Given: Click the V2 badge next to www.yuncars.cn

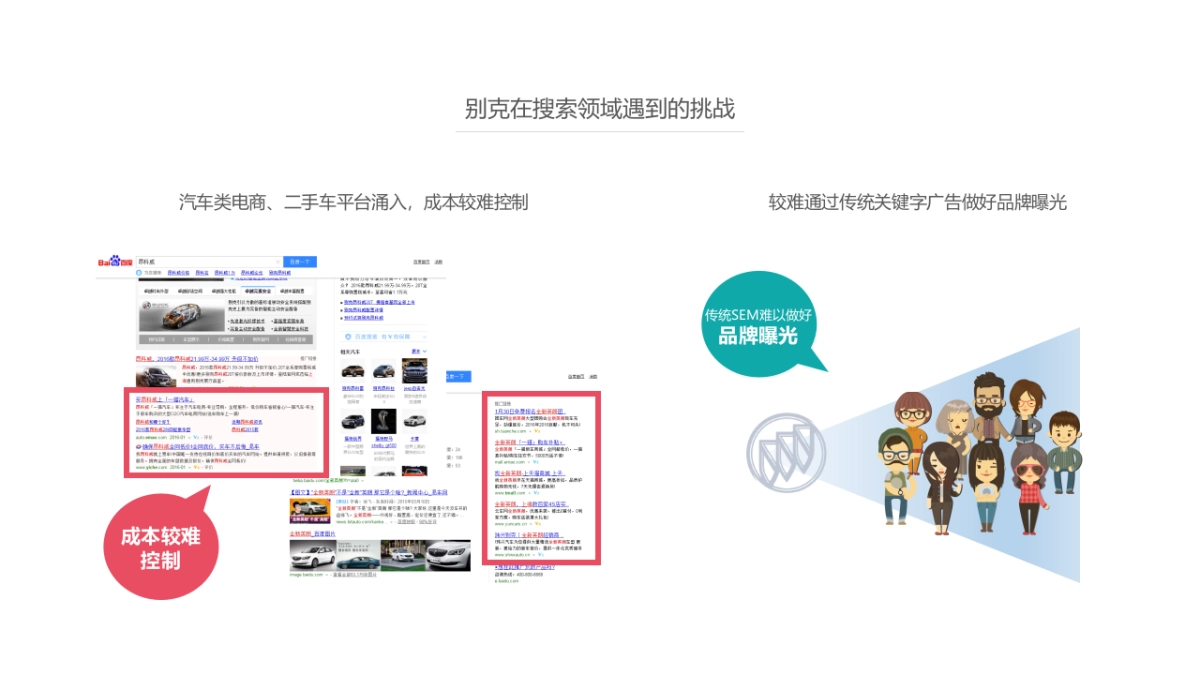Looking at the screenshot, I should [x=536, y=524].
